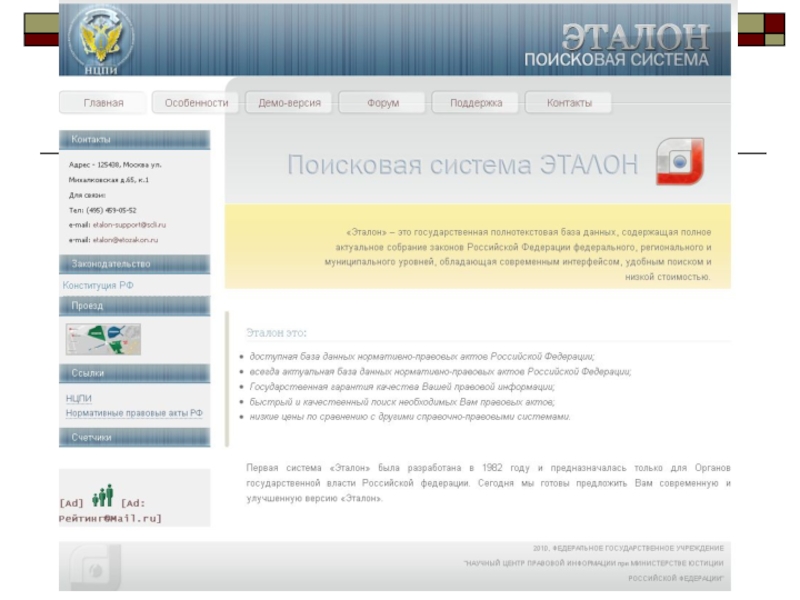This screenshot has width=800, height=600.
Task: Click the Контакты sidebar header
Action: tap(135, 140)
